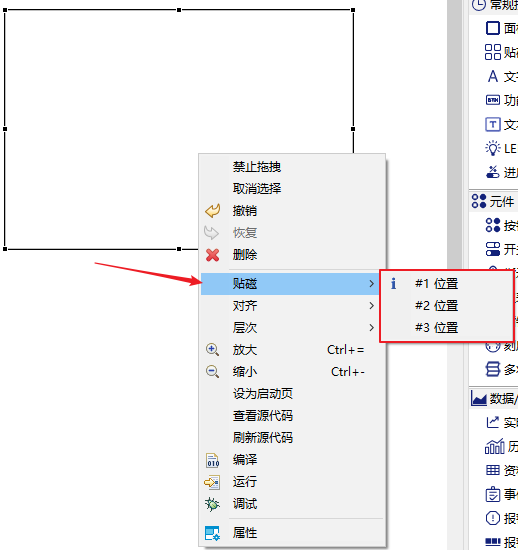518x550 pixels.
Task: Expand the 对齐 submenu arrow
Action: click(371, 306)
